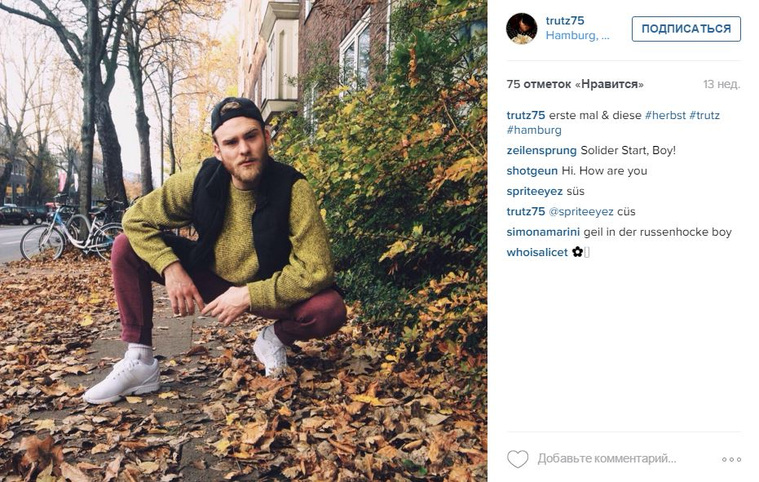Visit whoisalicet's profile
Image resolution: width=759 pixels, height=482 pixels.
(537, 252)
